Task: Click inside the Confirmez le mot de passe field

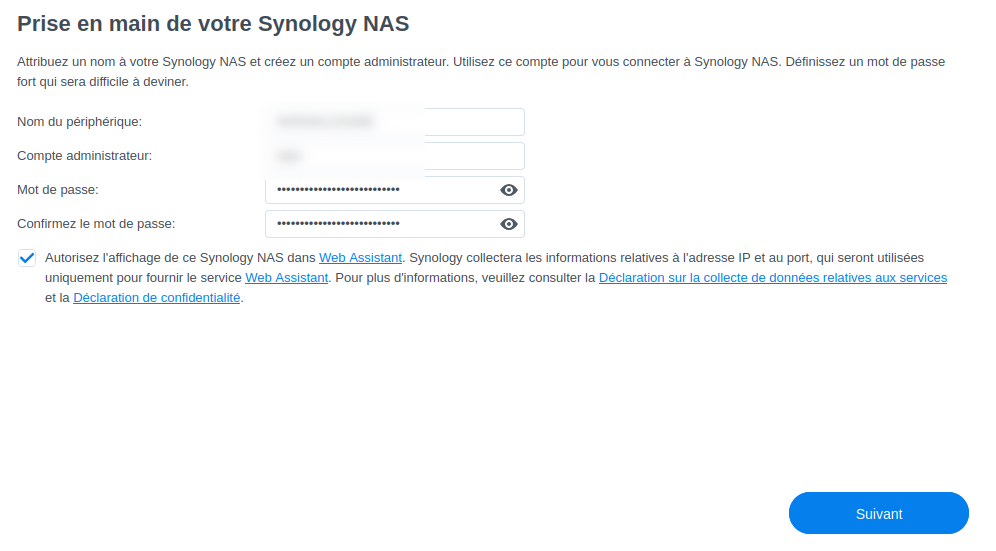Action: [x=380, y=224]
